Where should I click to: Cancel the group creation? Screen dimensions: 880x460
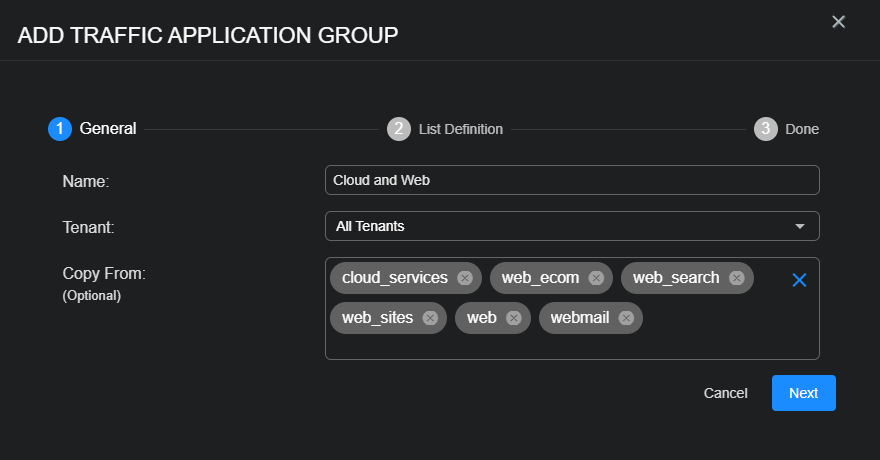[x=725, y=393]
